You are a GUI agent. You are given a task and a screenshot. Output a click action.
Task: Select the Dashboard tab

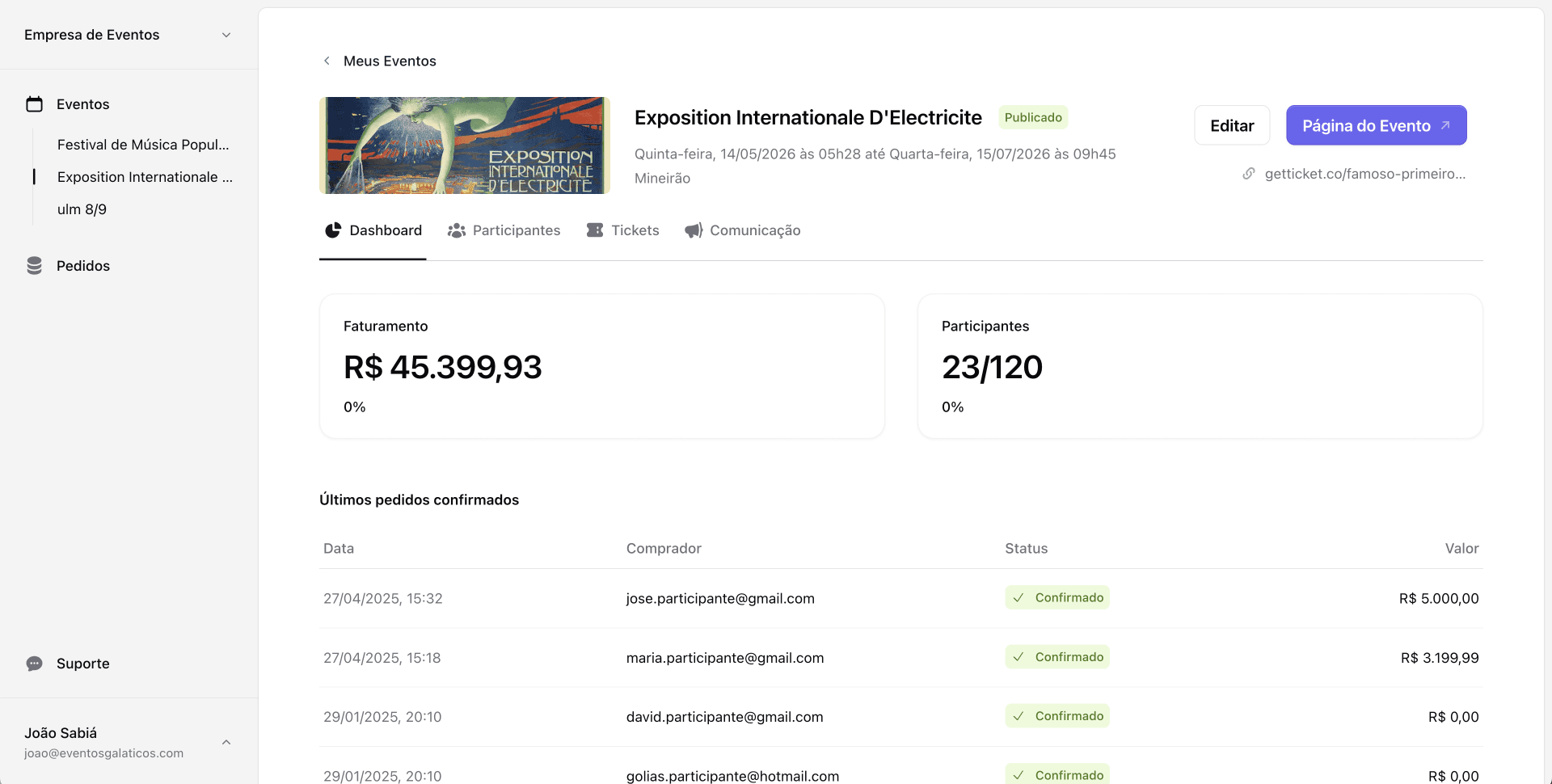click(373, 230)
